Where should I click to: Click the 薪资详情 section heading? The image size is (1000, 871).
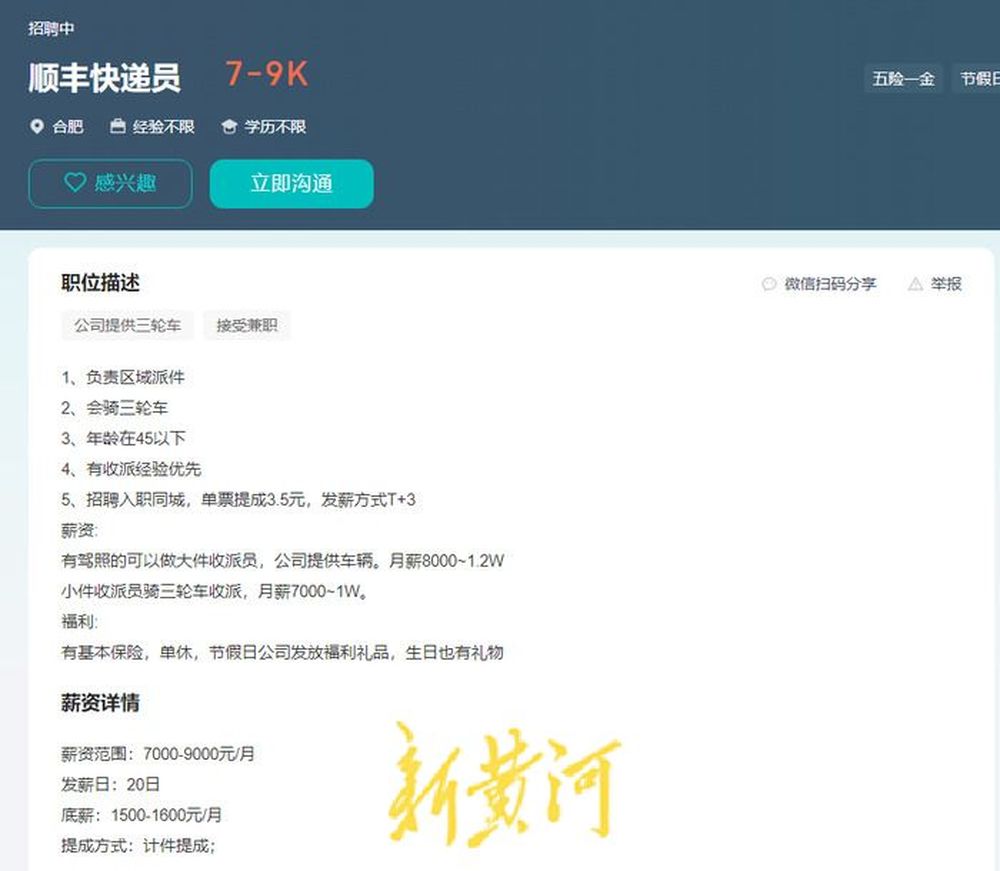click(101, 703)
